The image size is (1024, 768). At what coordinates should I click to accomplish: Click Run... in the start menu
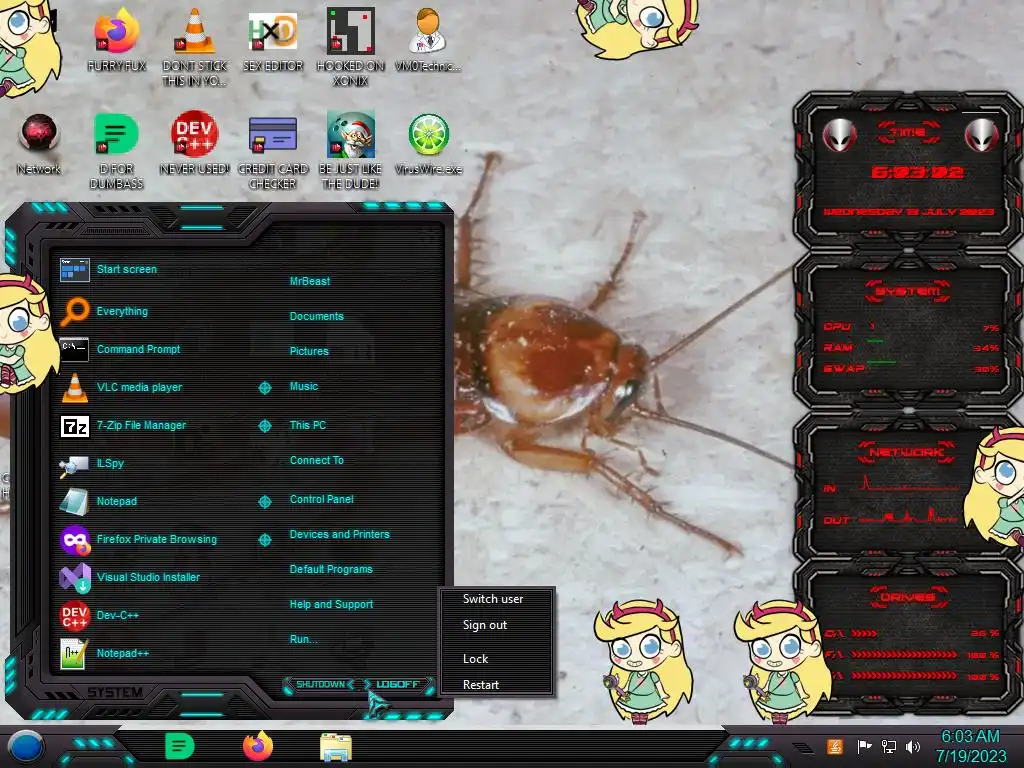(x=304, y=639)
